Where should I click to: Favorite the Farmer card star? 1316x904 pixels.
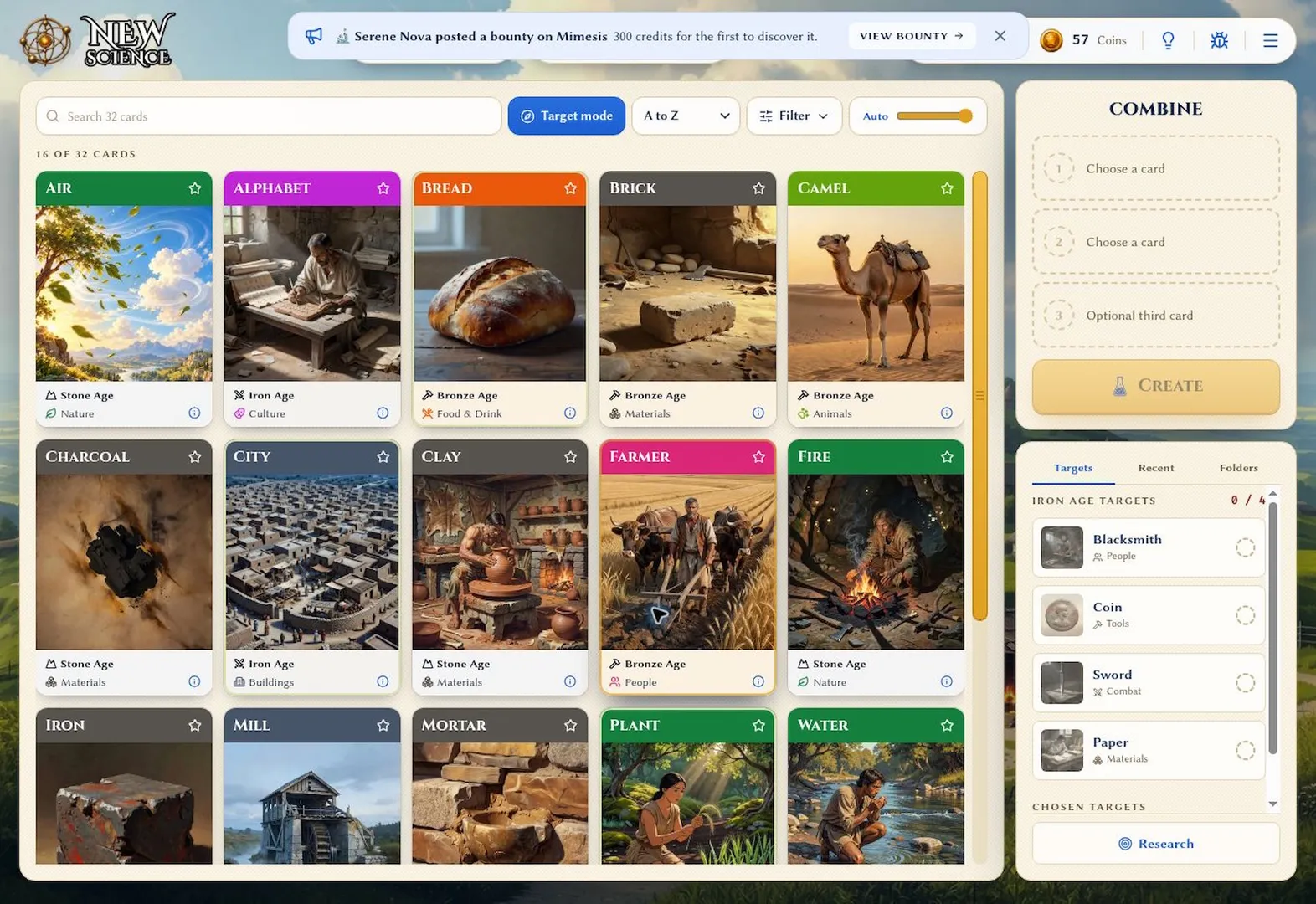pyautogui.click(x=758, y=457)
